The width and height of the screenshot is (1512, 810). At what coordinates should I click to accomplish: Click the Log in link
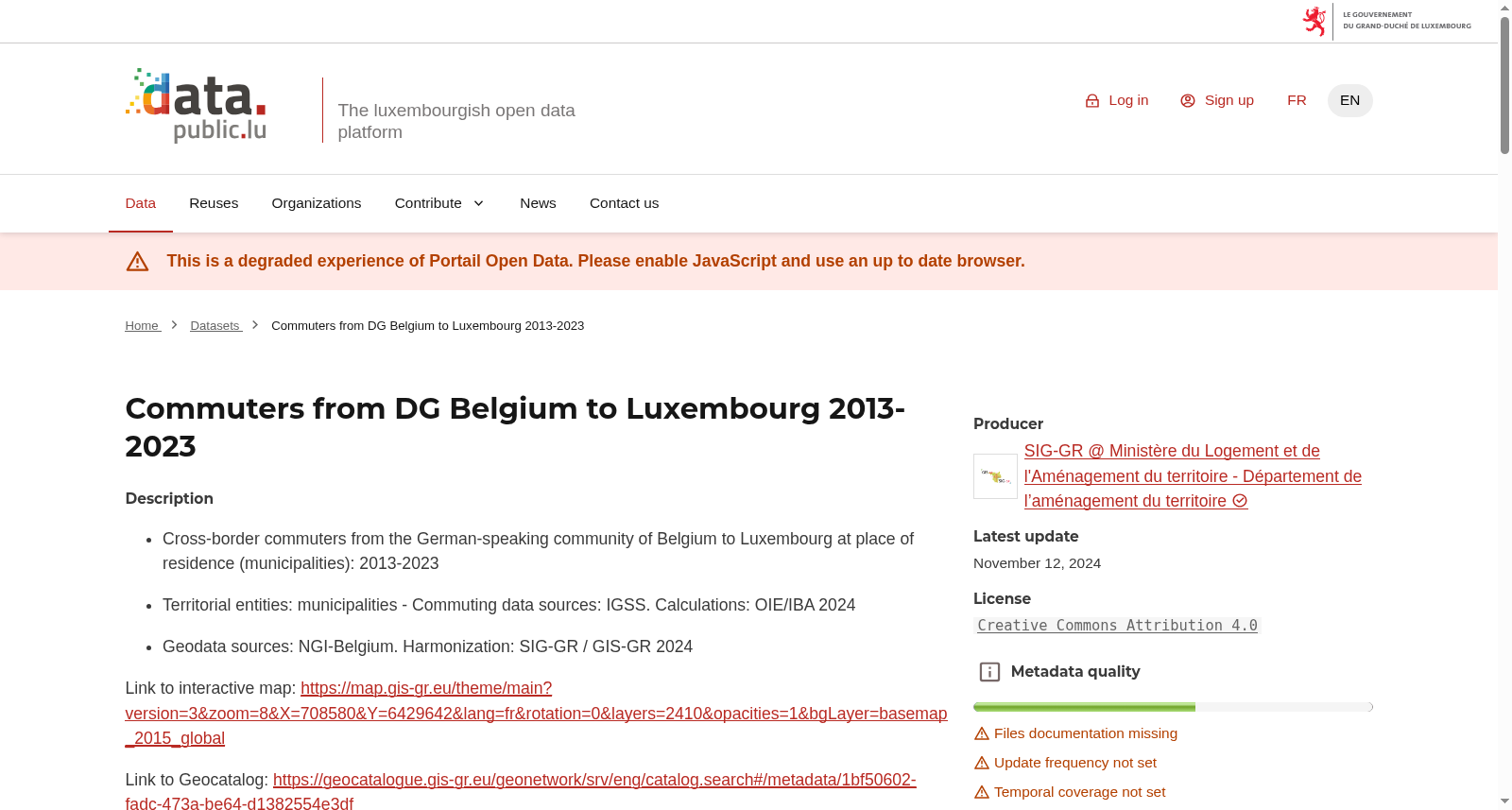point(1117,100)
